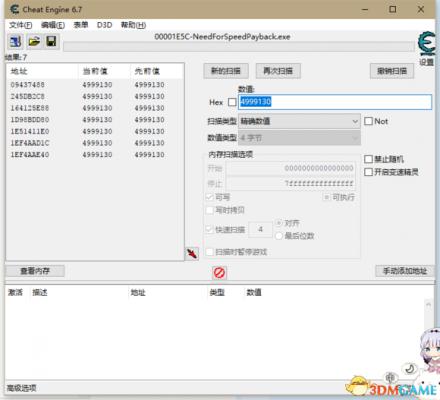Click the 查看内存 memory view button
Viewport: 440px width, 400px height.
coord(35,271)
